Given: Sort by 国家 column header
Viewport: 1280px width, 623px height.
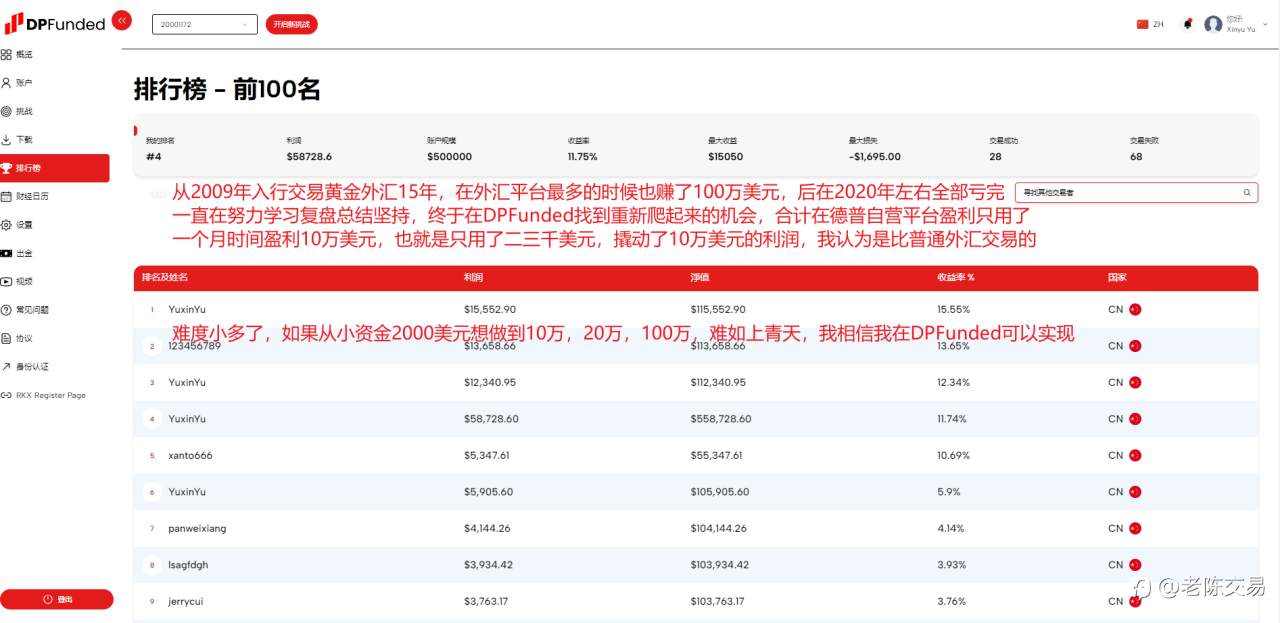Looking at the screenshot, I should click(x=1117, y=277).
